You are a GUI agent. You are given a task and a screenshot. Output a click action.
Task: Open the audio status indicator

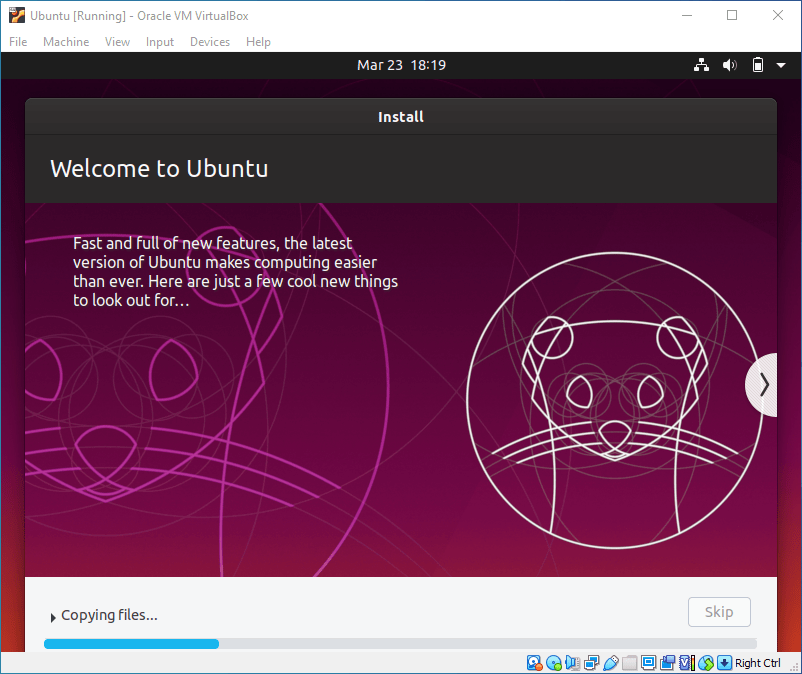[x=573, y=663]
